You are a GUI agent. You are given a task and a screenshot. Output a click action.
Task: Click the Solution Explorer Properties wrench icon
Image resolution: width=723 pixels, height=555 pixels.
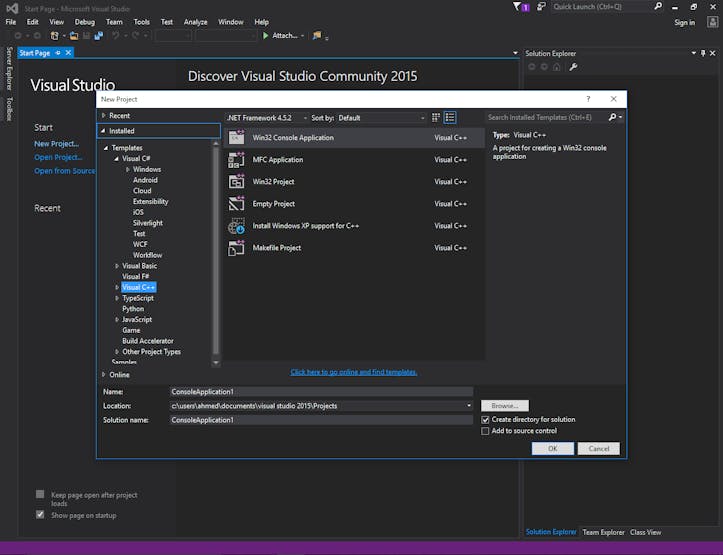point(573,67)
